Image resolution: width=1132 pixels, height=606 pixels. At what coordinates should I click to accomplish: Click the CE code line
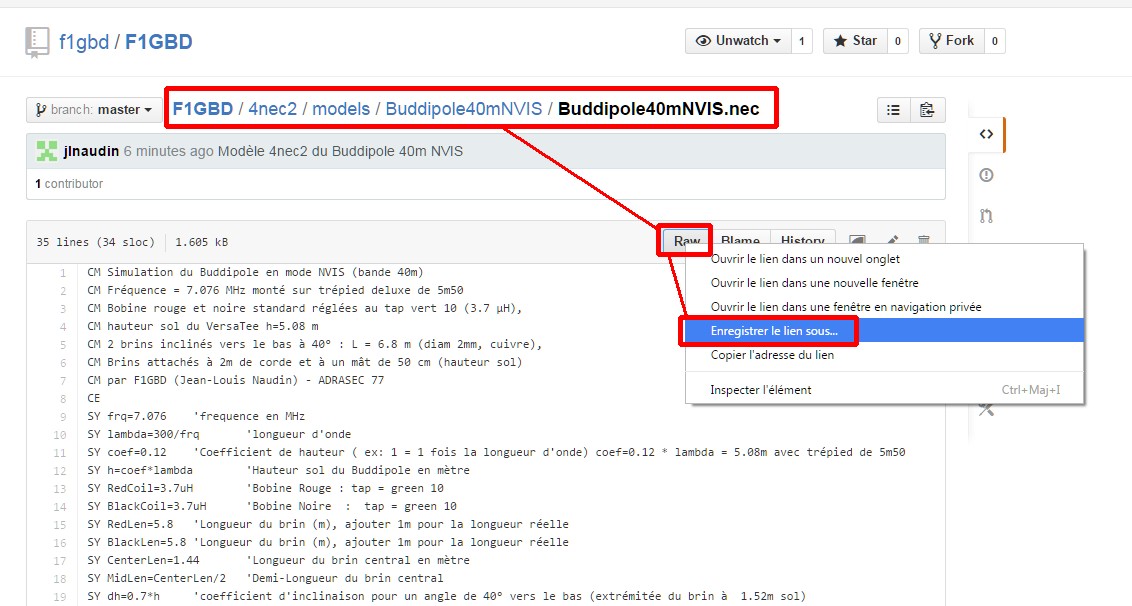point(94,399)
